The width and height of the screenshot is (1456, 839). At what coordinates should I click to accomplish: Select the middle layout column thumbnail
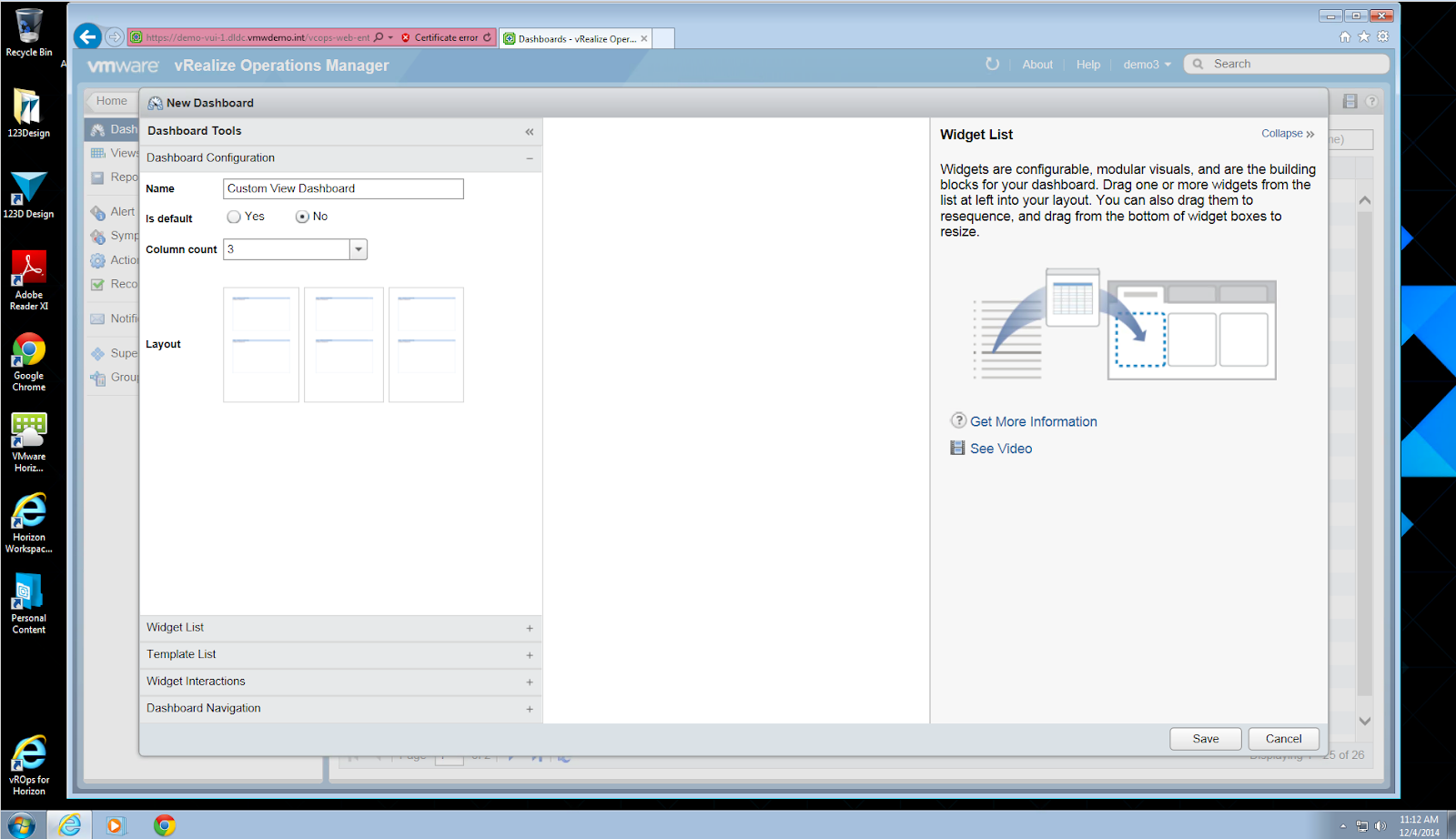[x=344, y=345]
